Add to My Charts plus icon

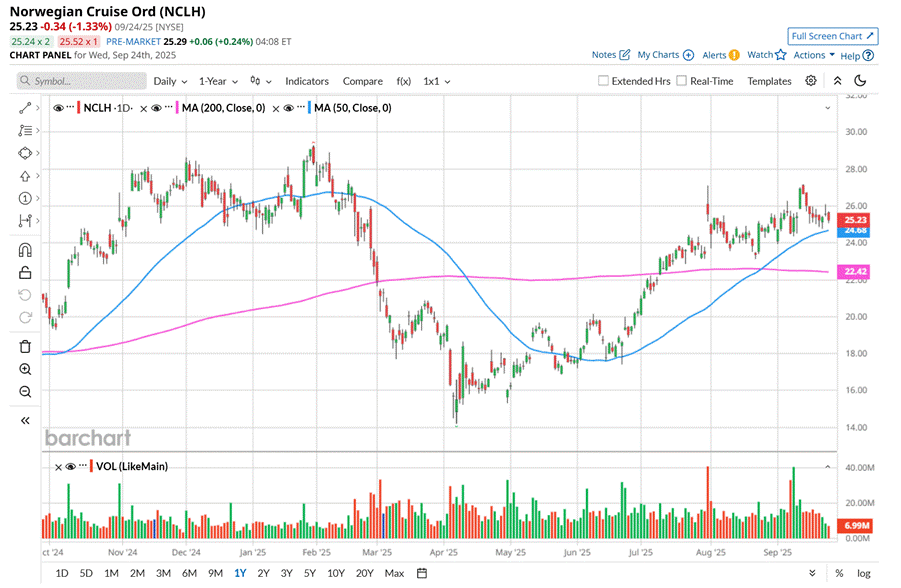688,55
